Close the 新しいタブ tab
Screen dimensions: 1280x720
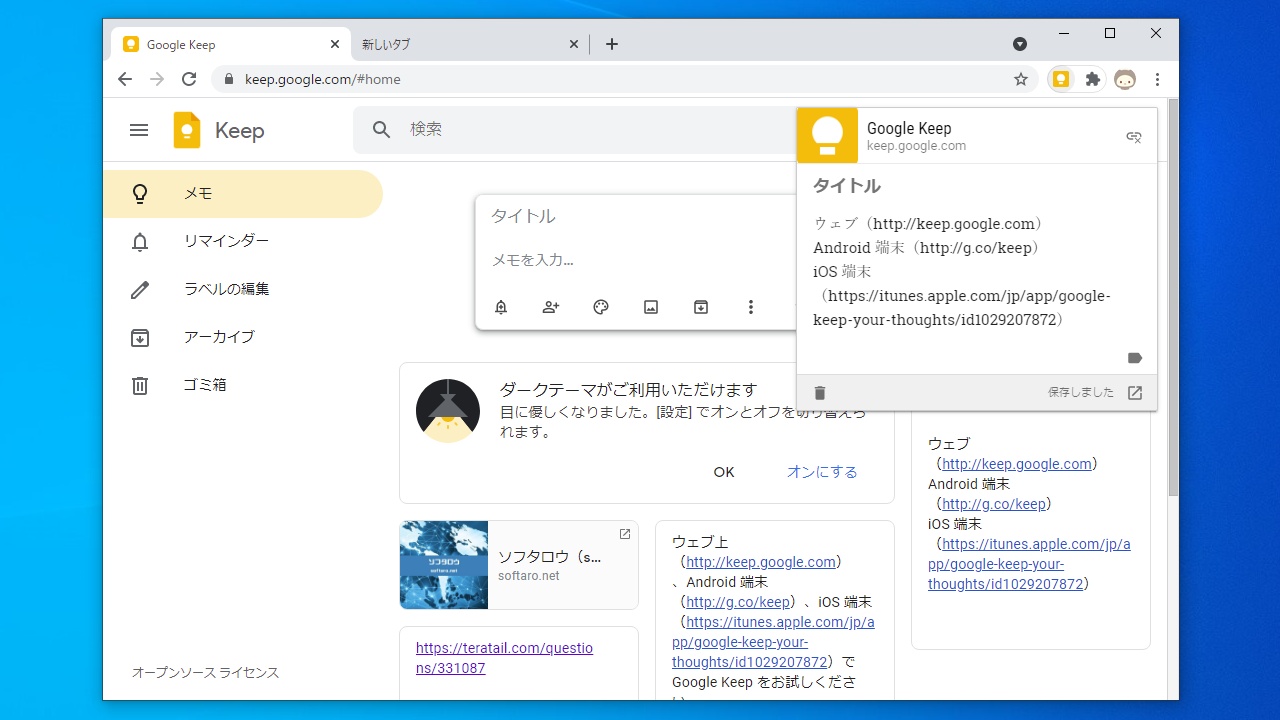click(574, 44)
